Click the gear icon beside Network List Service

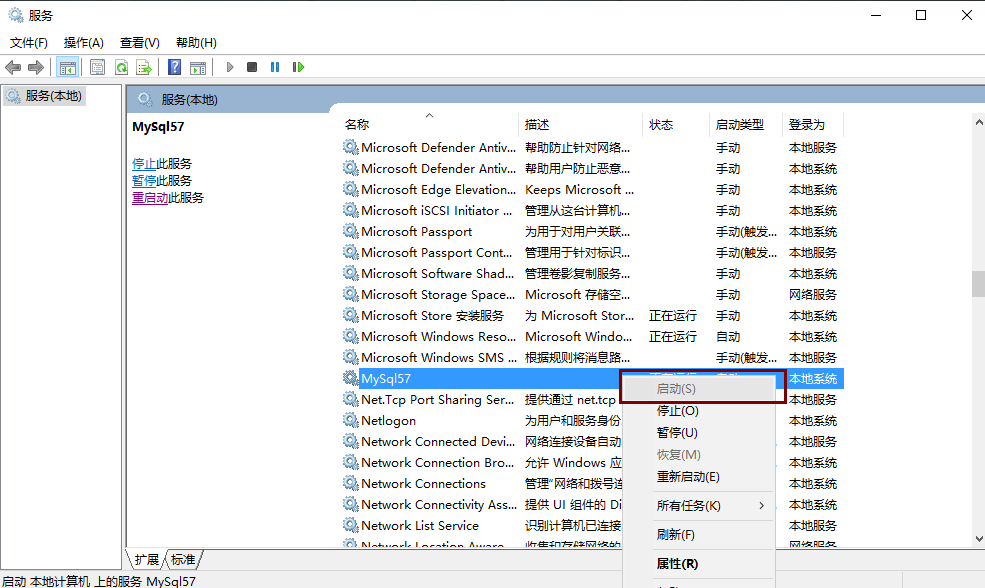pyautogui.click(x=351, y=525)
